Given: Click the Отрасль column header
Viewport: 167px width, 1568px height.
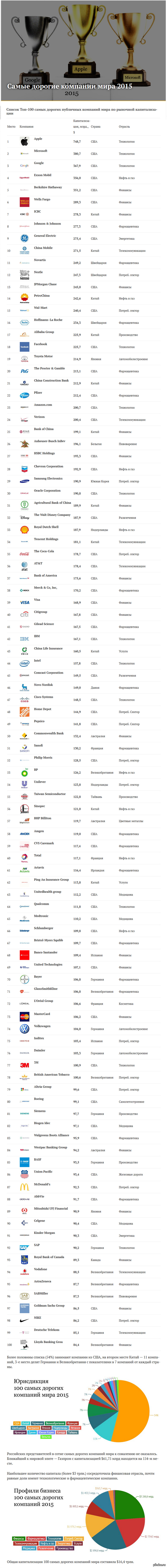Looking at the screenshot, I should click(x=124, y=127).
